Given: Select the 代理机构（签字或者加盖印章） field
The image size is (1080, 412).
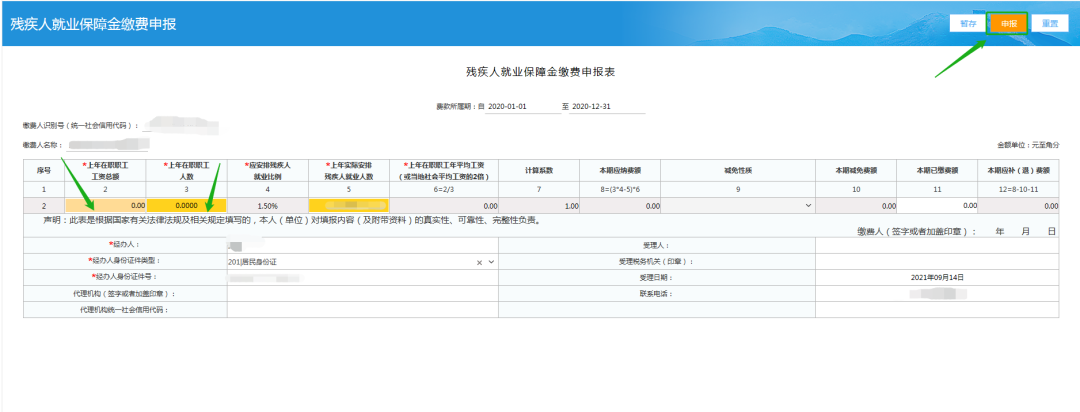Looking at the screenshot, I should (x=363, y=293).
